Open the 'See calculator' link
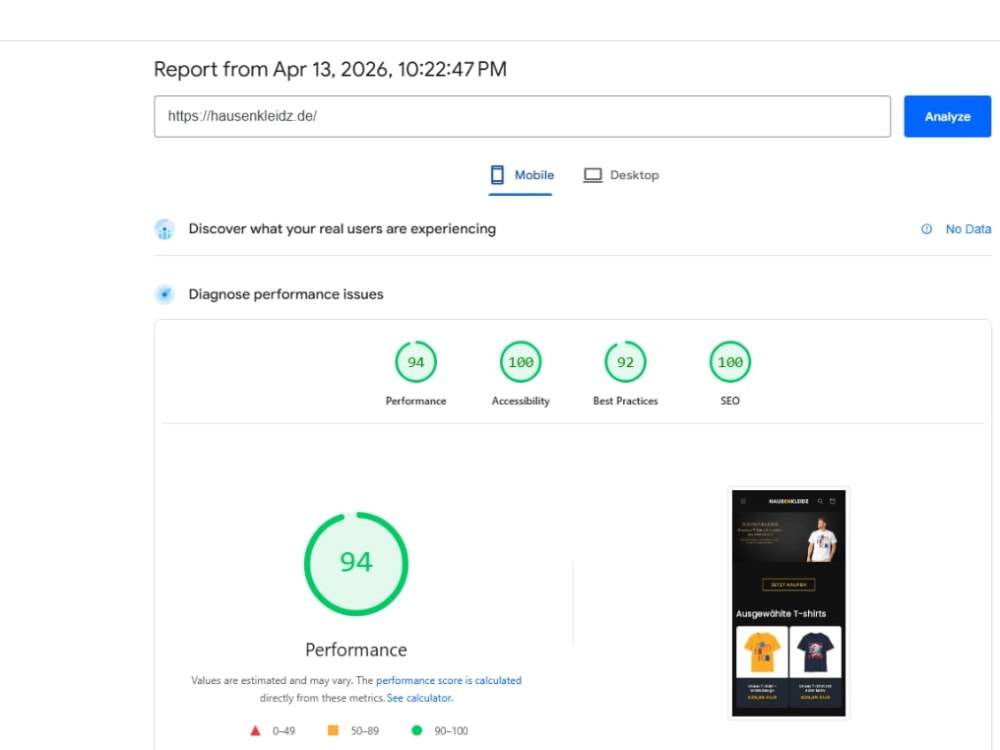The height and width of the screenshot is (750, 1000). point(419,698)
